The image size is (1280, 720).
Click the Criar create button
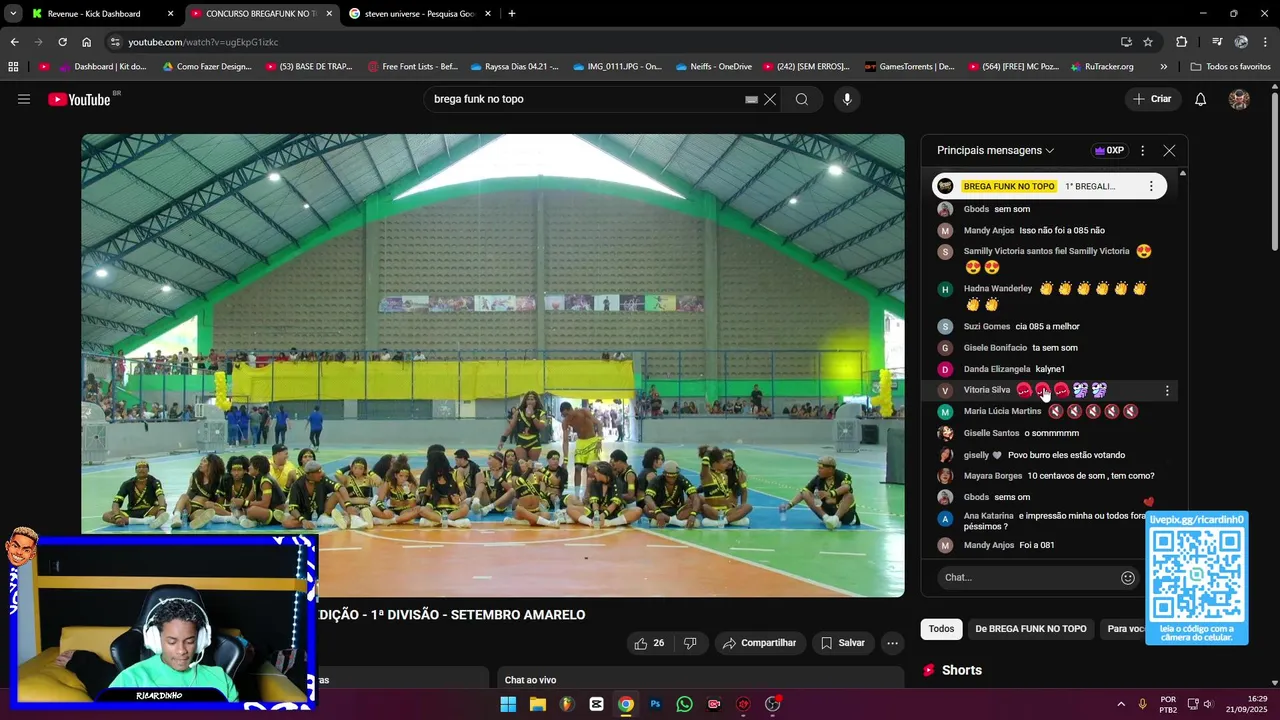pos(1151,99)
